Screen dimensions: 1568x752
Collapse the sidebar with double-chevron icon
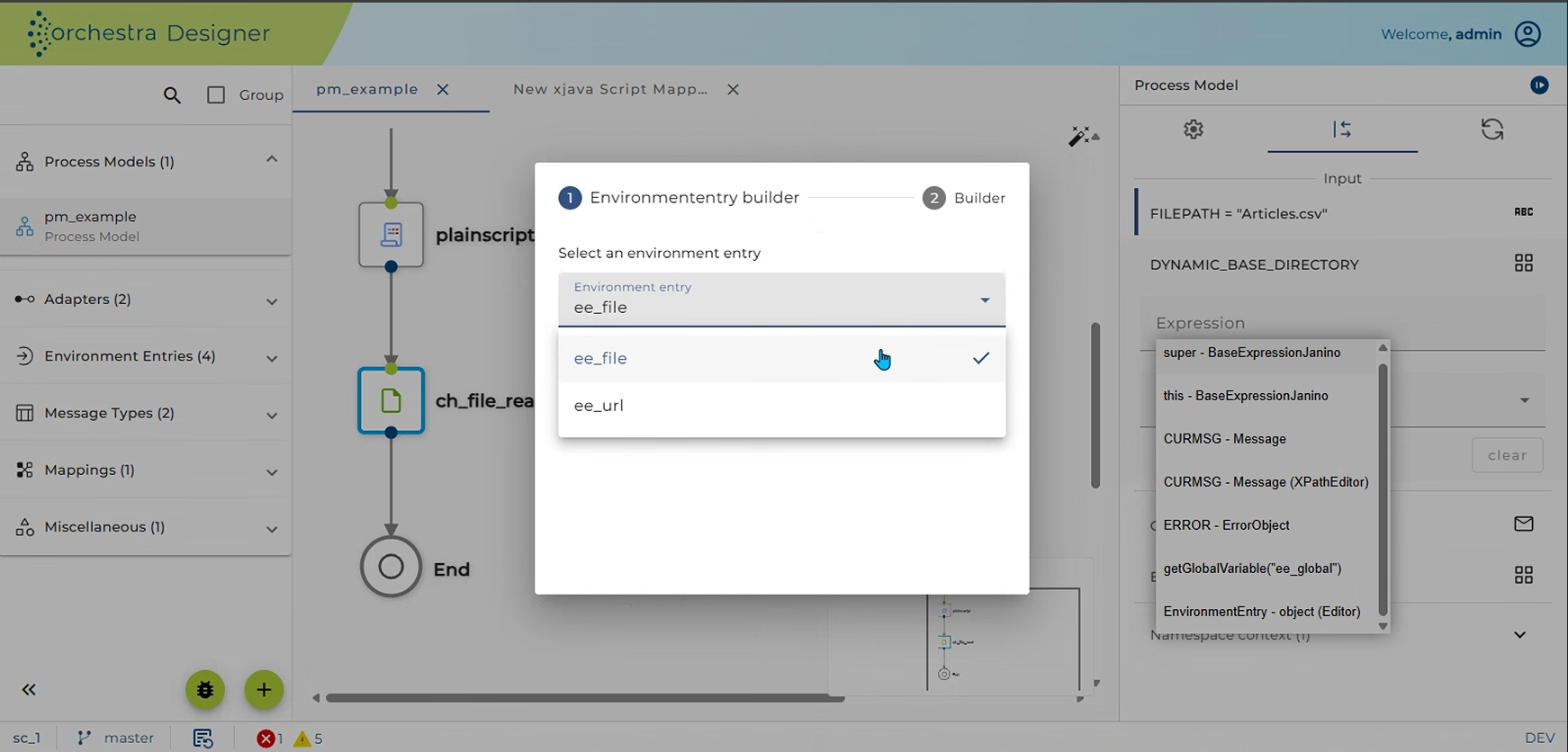[29, 690]
